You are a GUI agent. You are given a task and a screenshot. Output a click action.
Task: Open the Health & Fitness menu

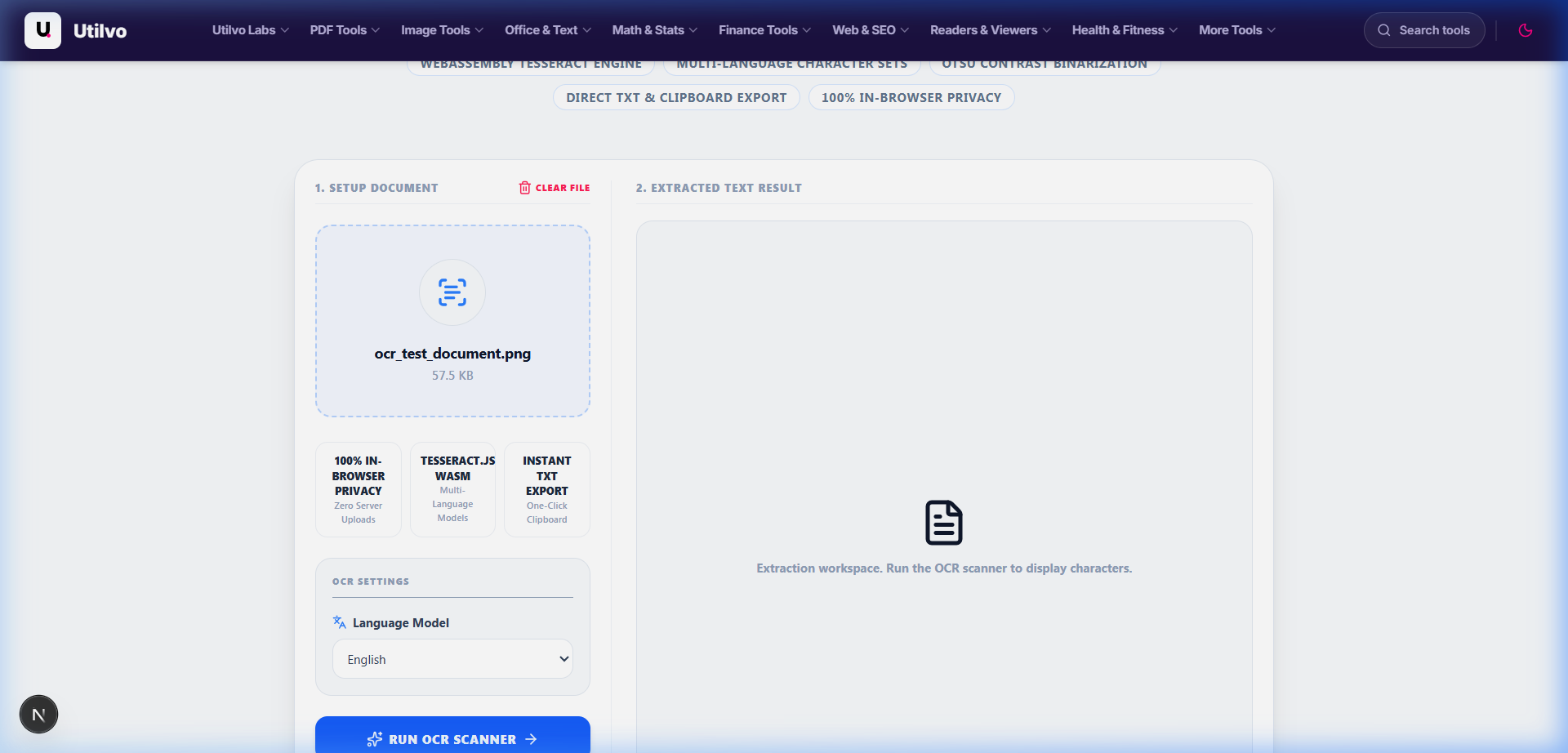tap(1125, 30)
